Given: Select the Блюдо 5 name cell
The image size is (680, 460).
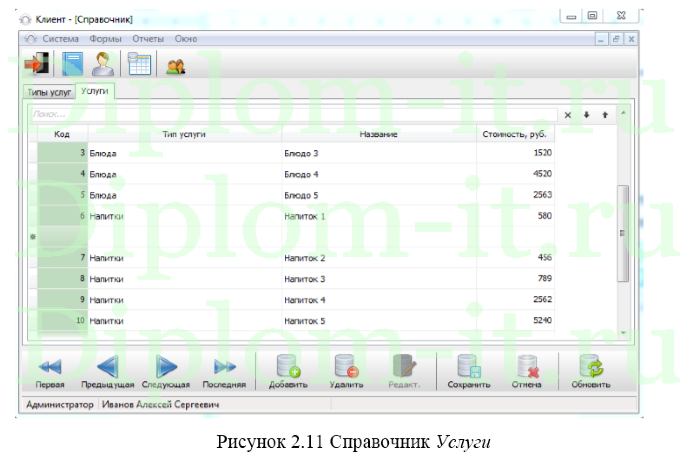Looking at the screenshot, I should [379, 195].
